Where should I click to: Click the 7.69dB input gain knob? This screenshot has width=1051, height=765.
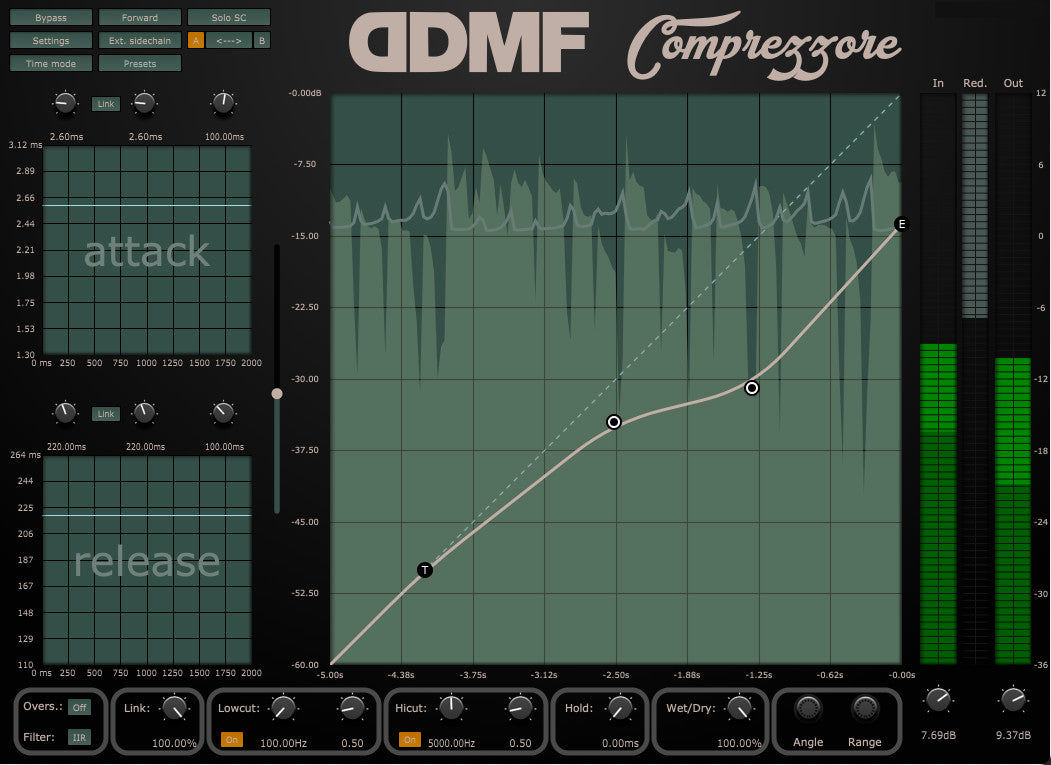click(x=937, y=700)
